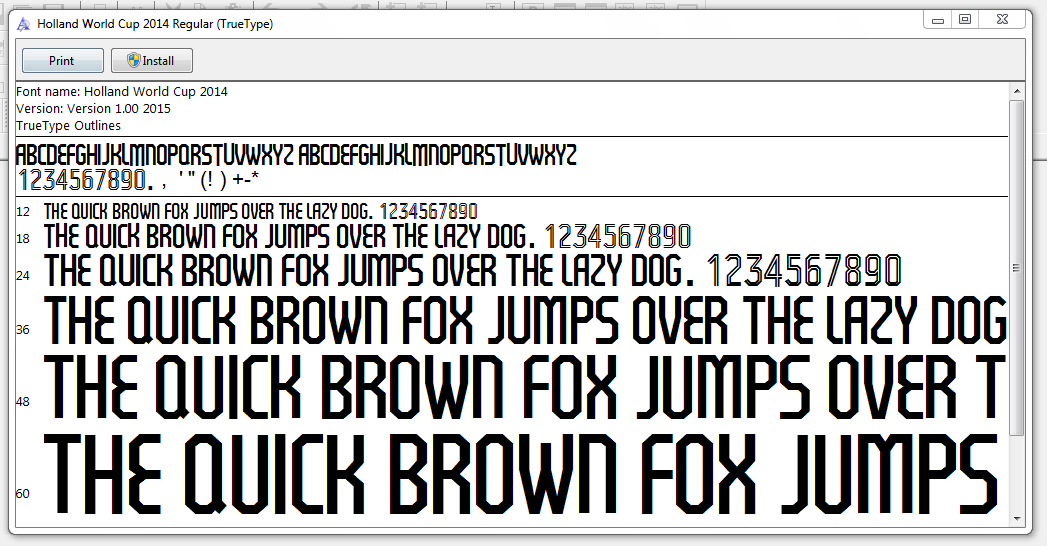Click the 48 point pangram sample line
The width and height of the screenshot is (1047, 546).
click(526, 388)
